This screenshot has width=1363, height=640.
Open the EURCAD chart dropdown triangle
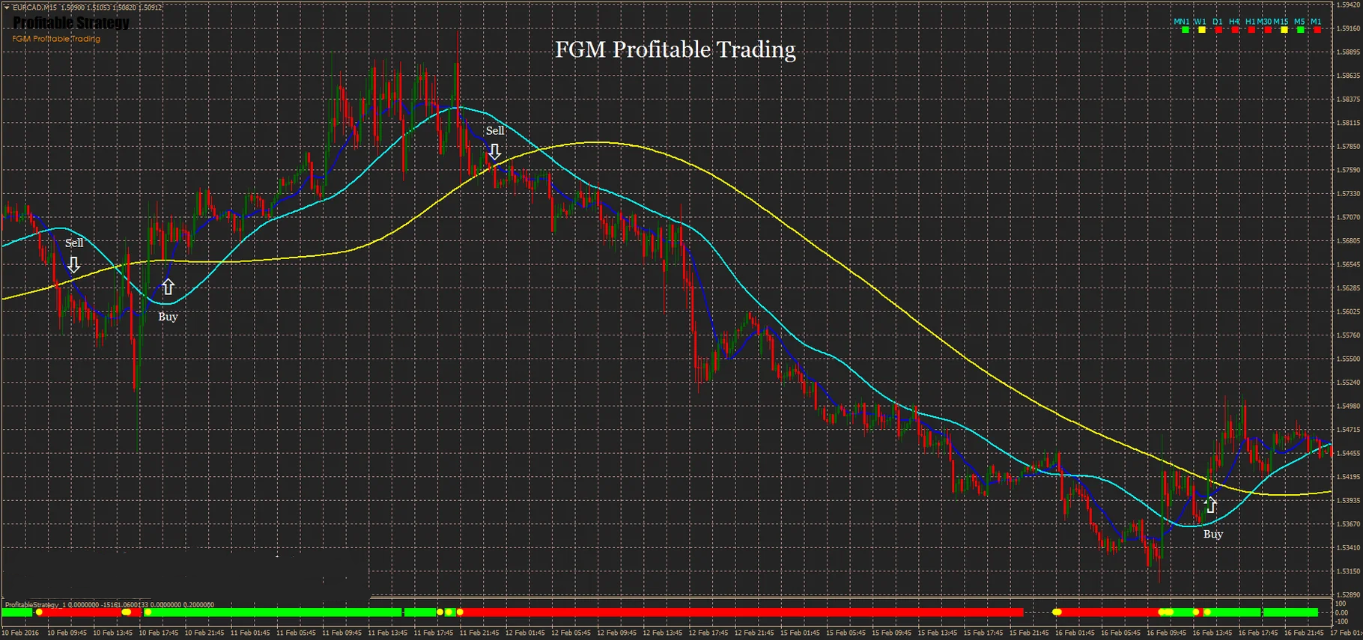(x=6, y=6)
